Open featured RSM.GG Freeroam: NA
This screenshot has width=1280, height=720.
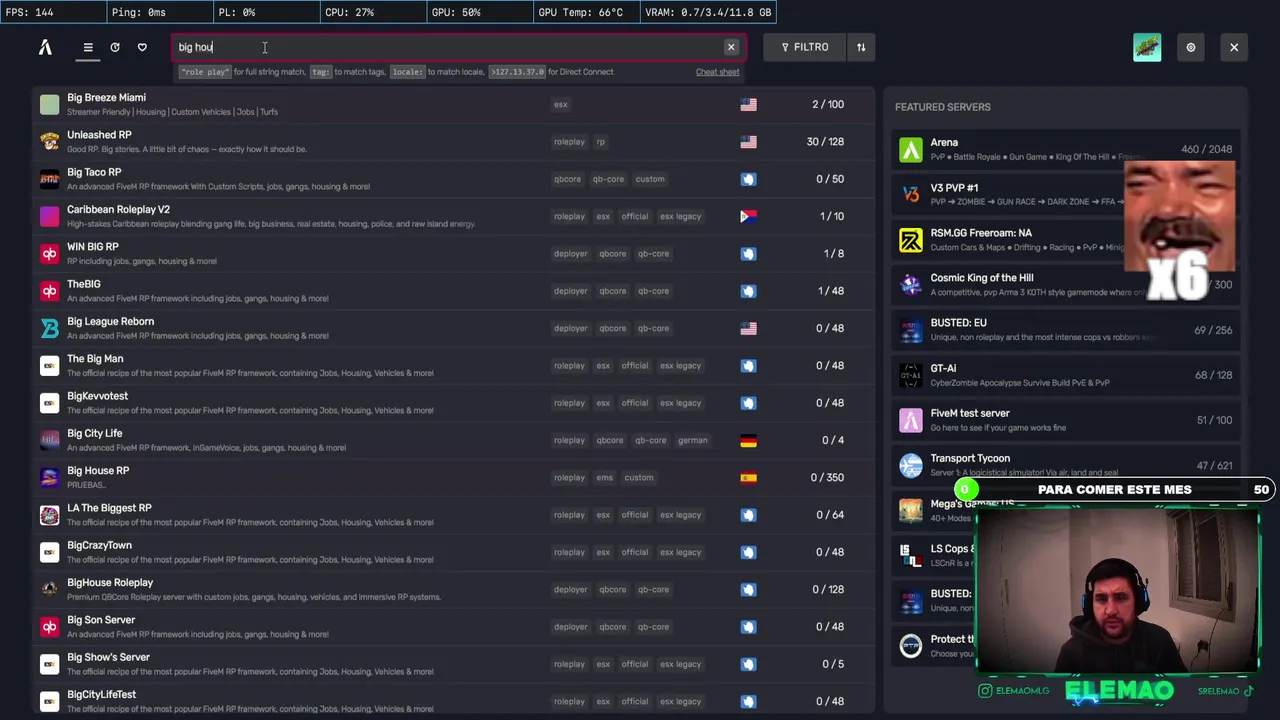click(x=1065, y=239)
